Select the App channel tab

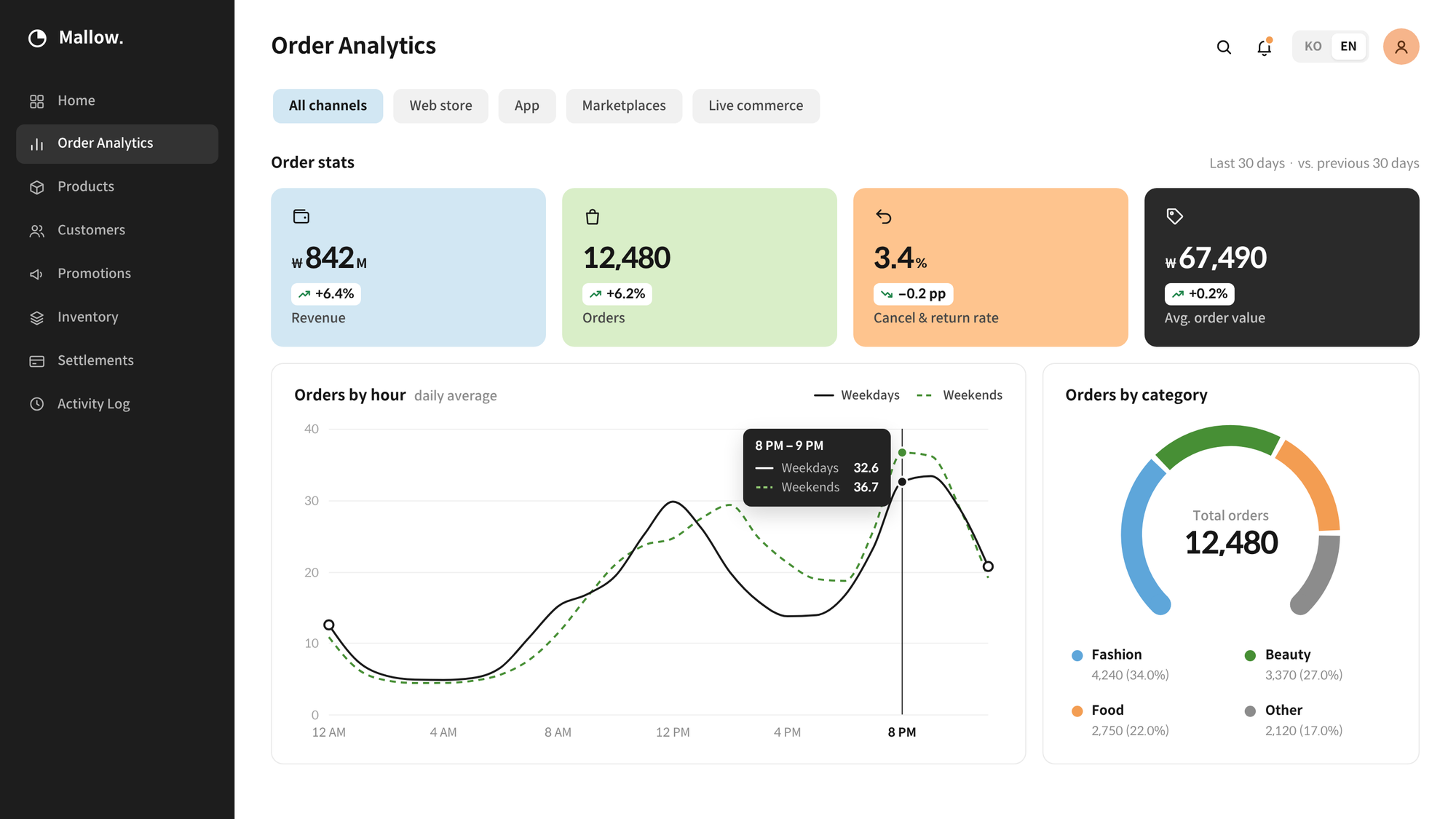pos(527,106)
